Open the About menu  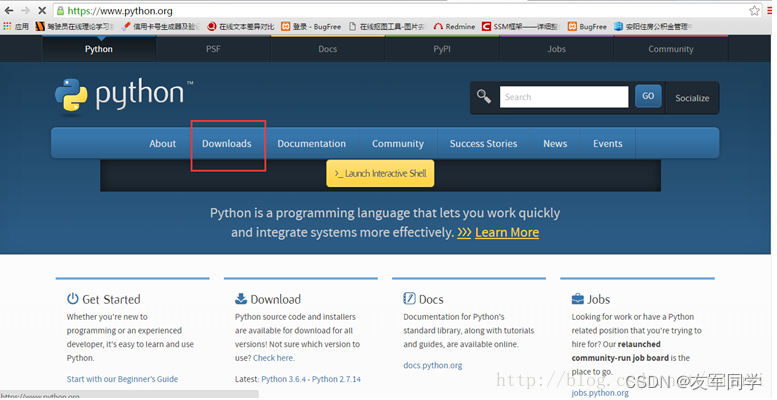click(x=163, y=143)
